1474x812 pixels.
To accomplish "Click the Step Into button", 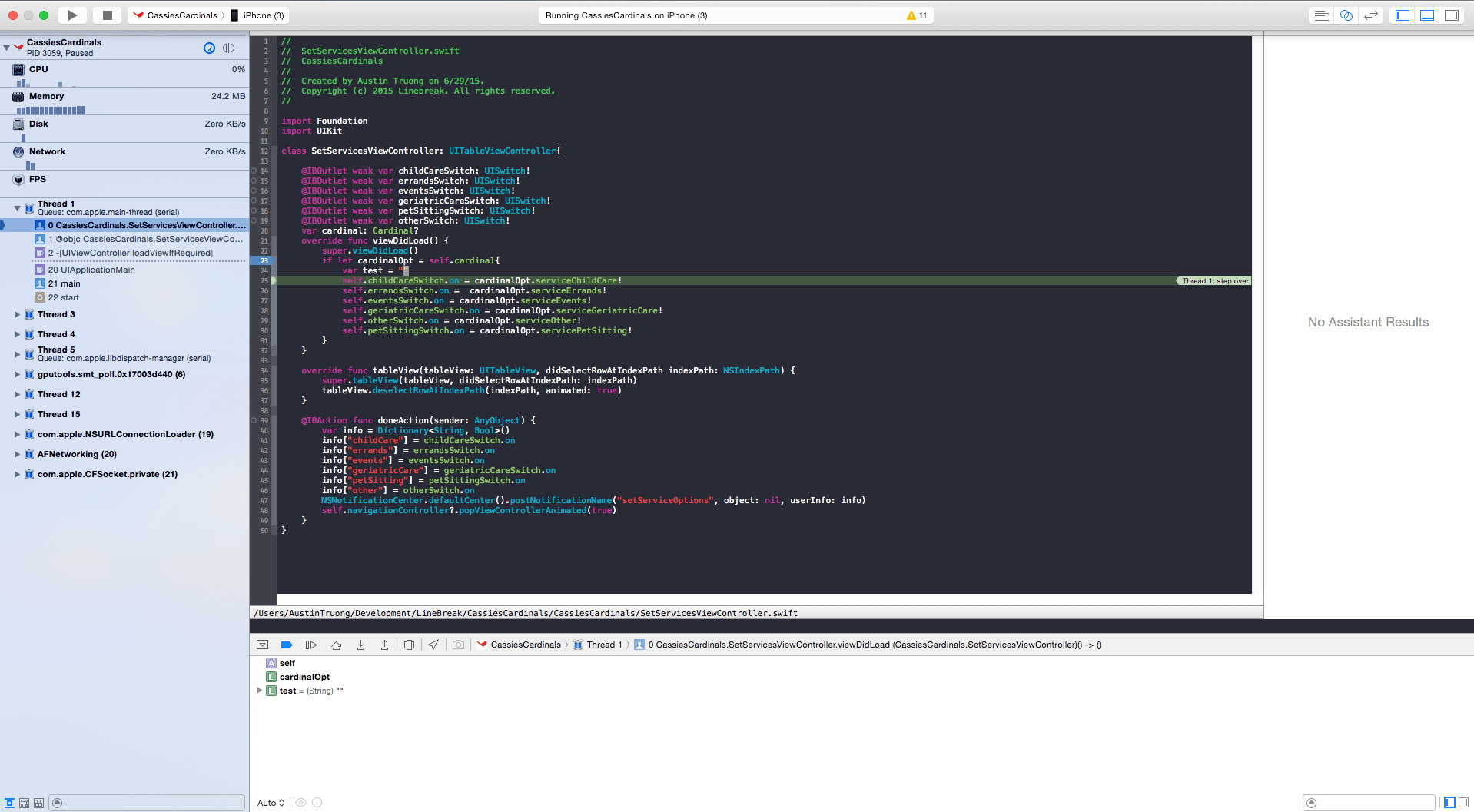I will [360, 645].
